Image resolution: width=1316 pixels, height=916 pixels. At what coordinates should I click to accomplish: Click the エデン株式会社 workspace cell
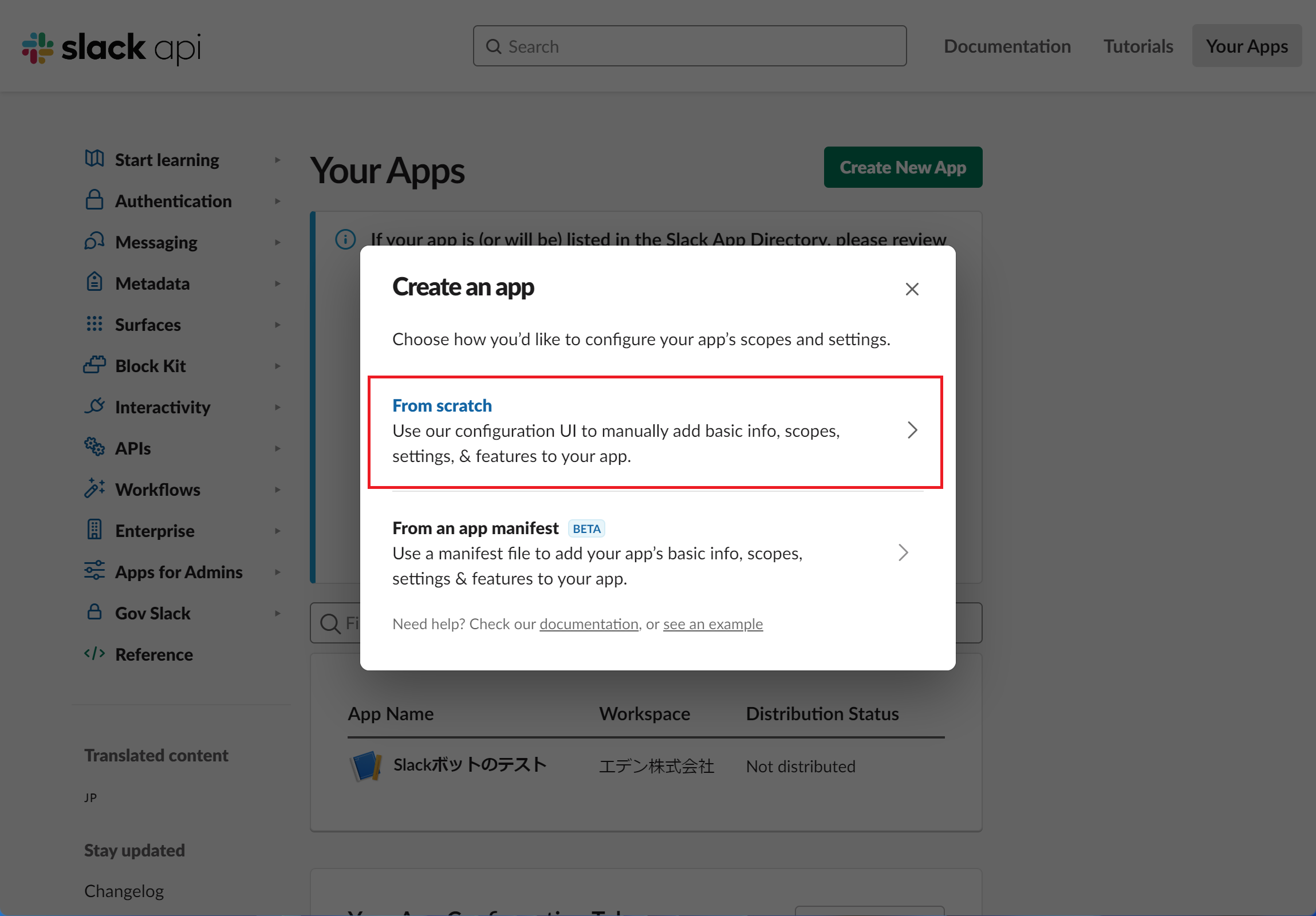[656, 766]
